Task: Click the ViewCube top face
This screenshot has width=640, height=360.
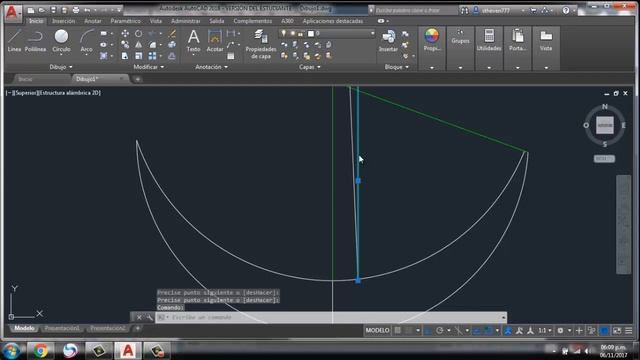Action: click(605, 125)
